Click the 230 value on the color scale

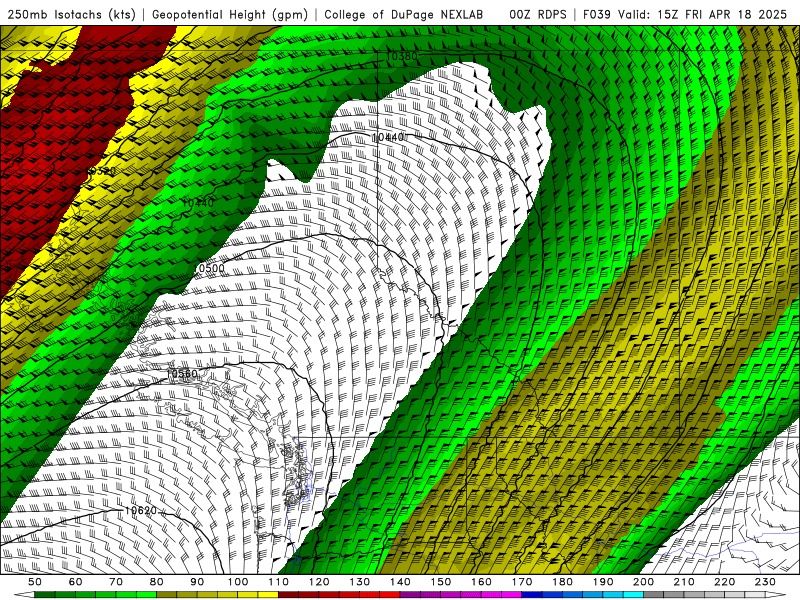765,582
